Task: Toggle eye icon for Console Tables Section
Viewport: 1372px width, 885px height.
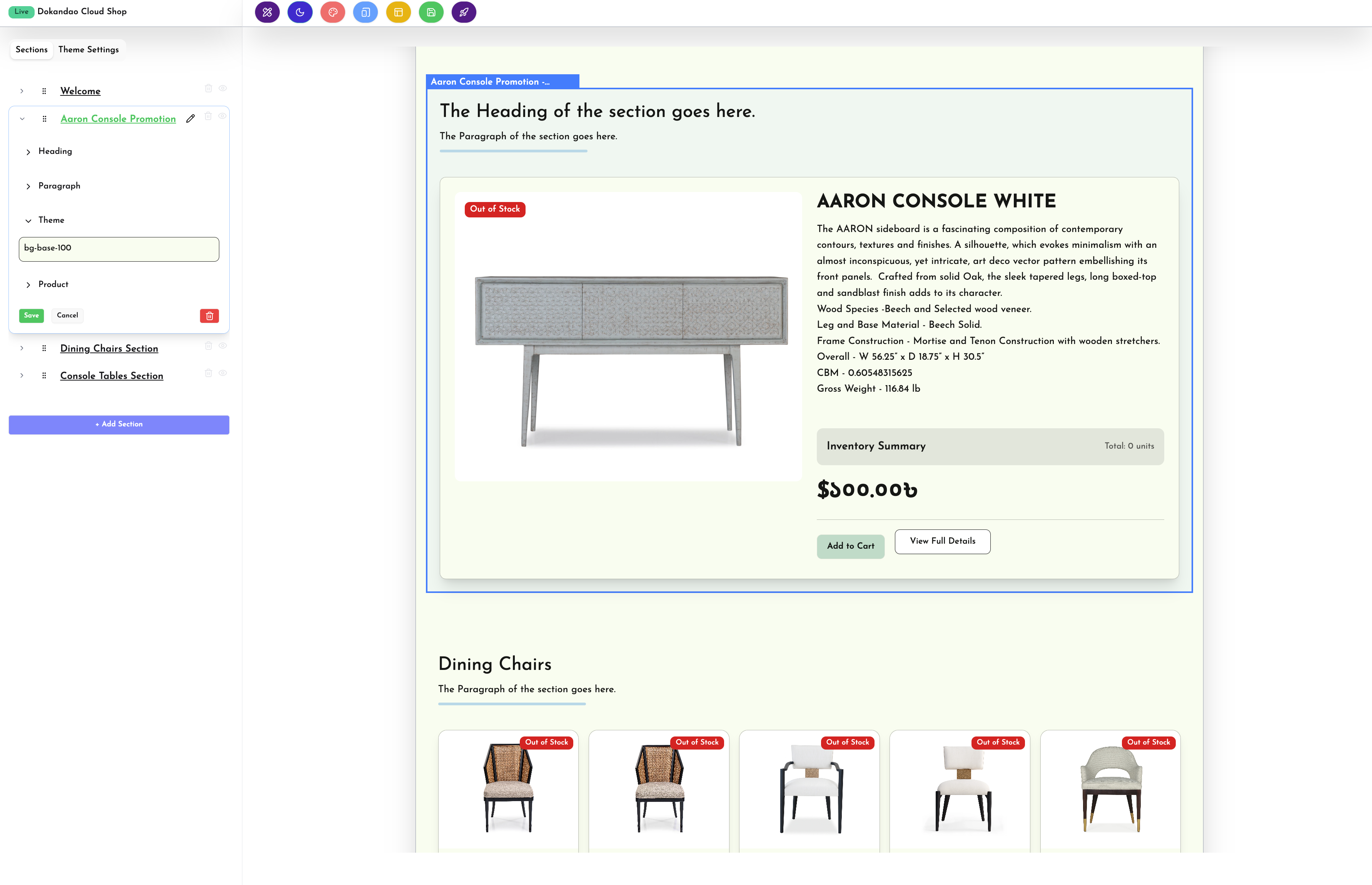Action: (x=223, y=373)
